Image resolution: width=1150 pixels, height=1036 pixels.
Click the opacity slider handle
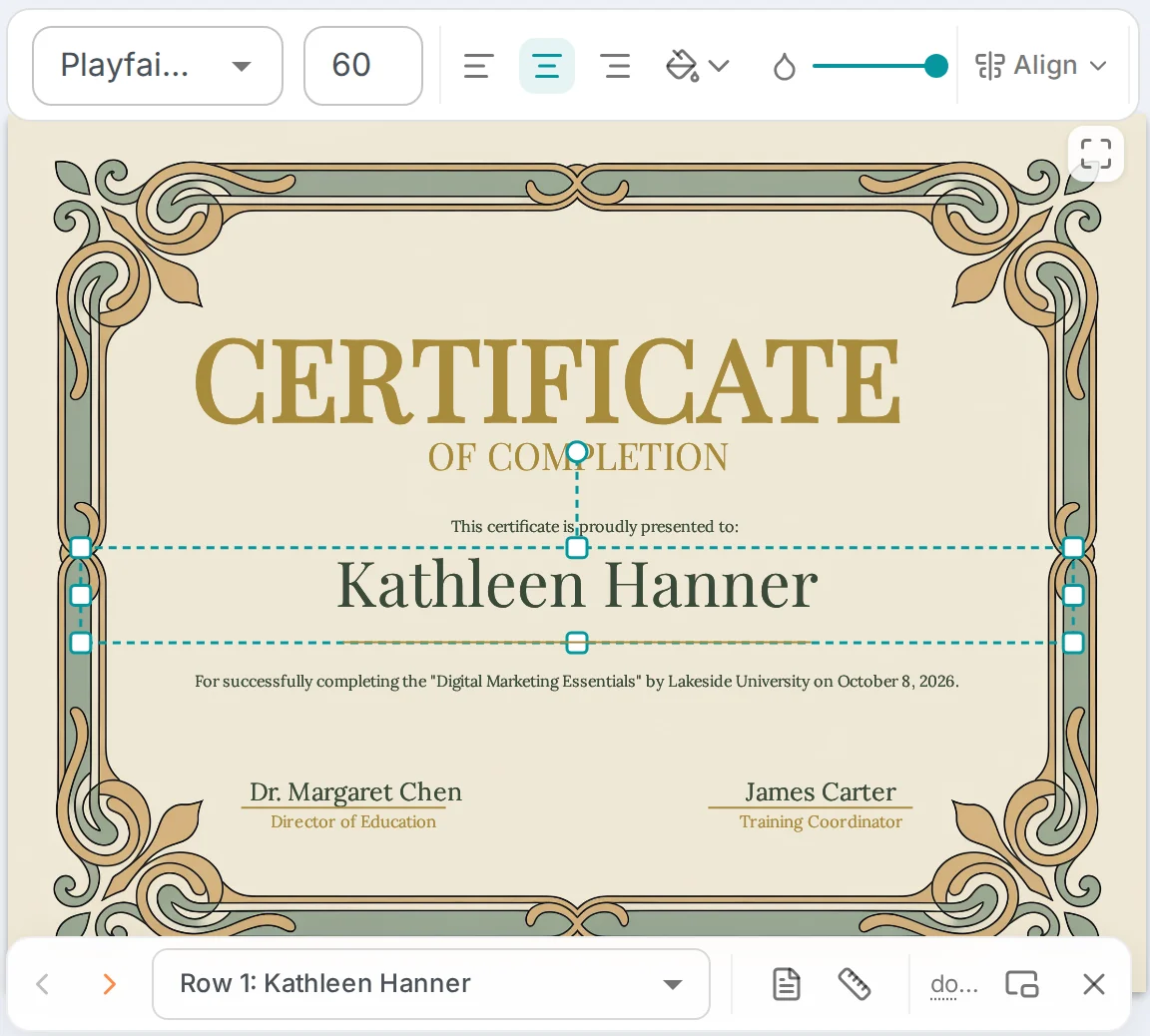(x=935, y=66)
